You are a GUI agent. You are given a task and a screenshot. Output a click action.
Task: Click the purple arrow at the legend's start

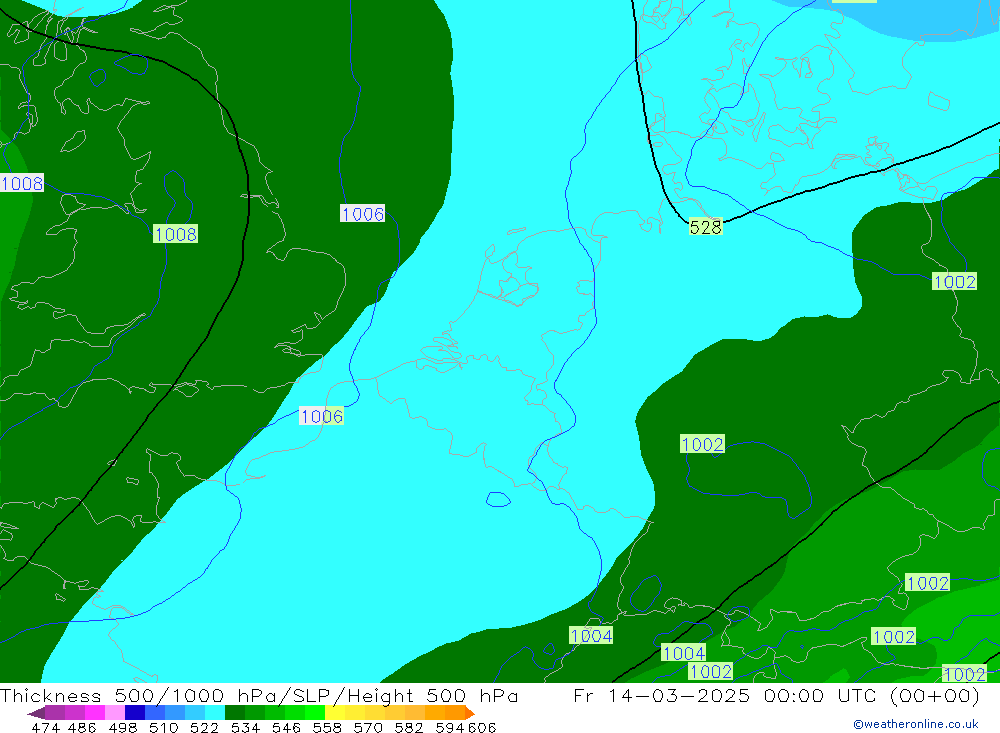36,713
